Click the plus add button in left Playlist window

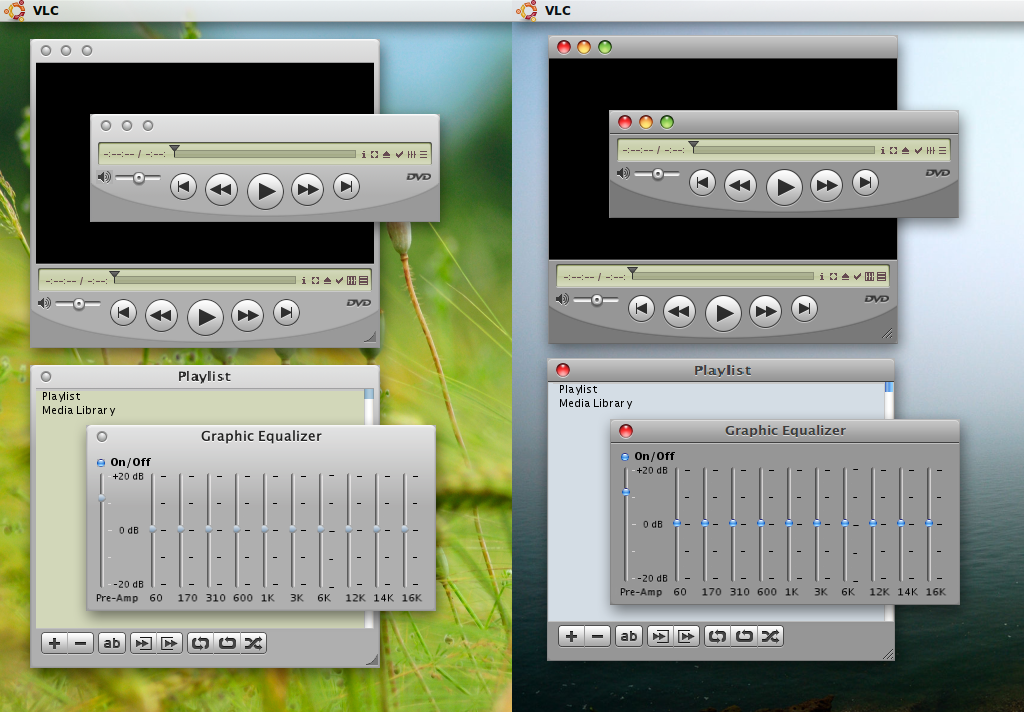(54, 643)
